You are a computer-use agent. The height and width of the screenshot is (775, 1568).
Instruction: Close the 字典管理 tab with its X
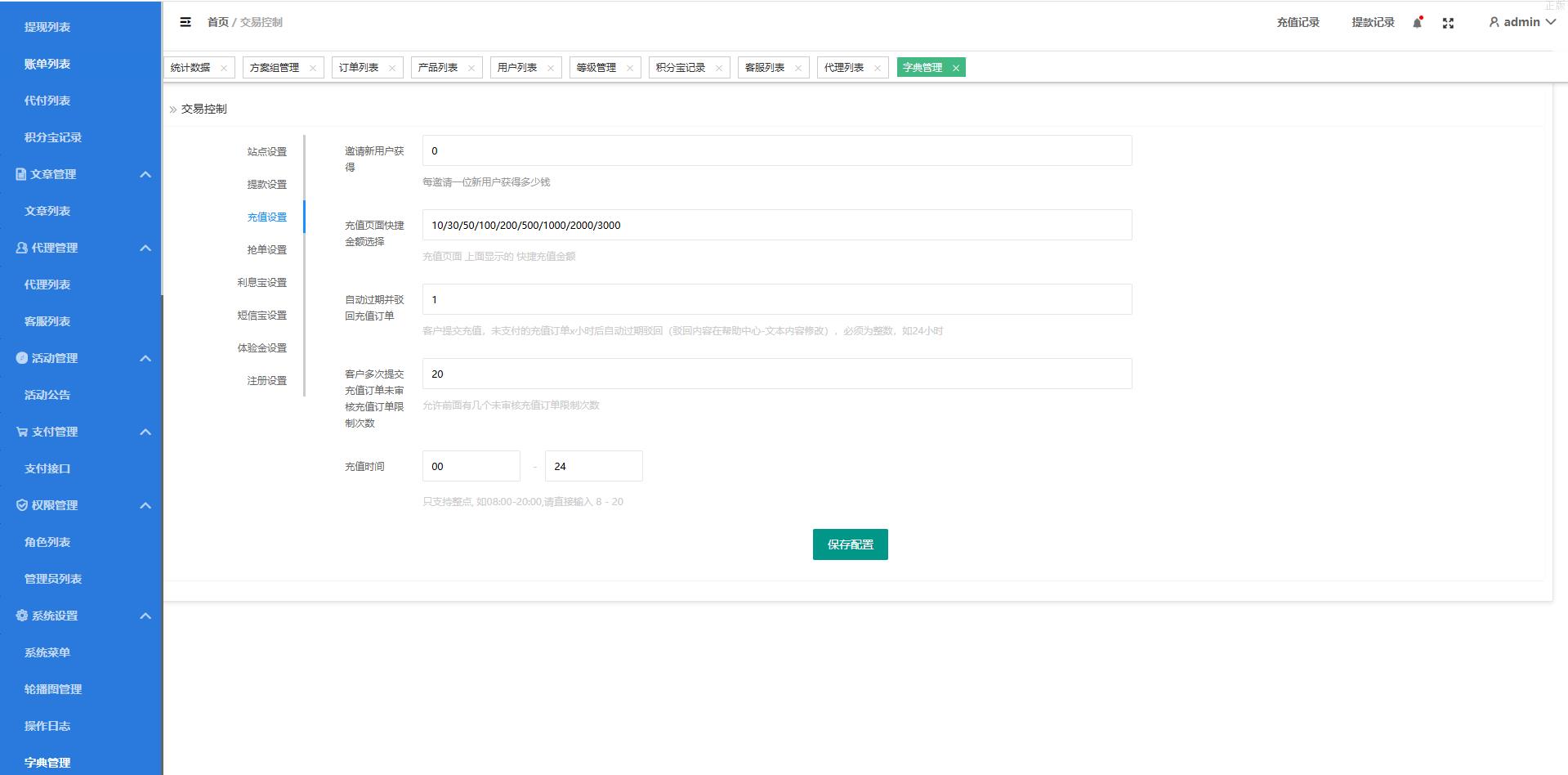(x=955, y=68)
